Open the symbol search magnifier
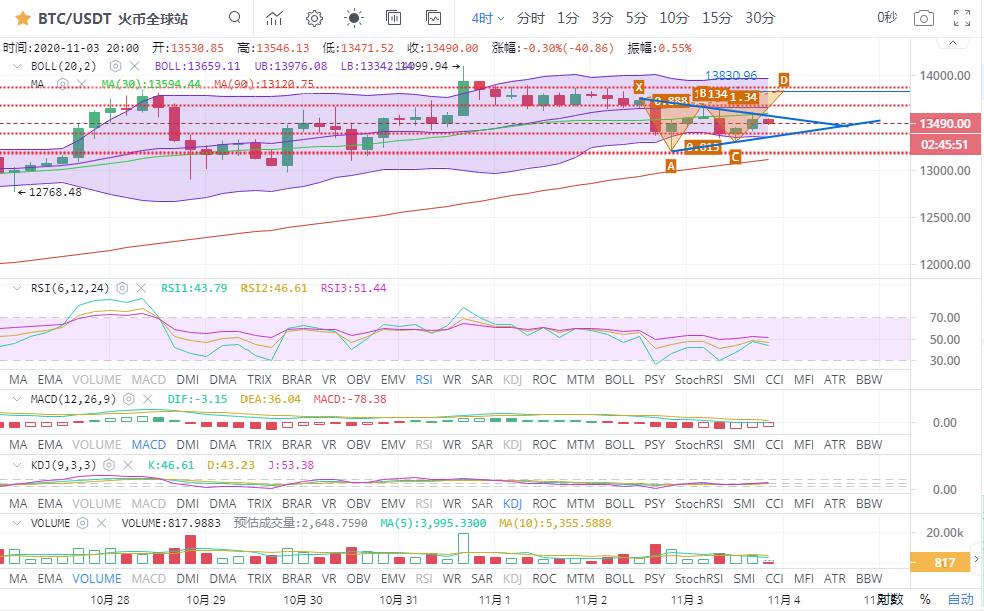The height and width of the screenshot is (611, 984). (234, 18)
